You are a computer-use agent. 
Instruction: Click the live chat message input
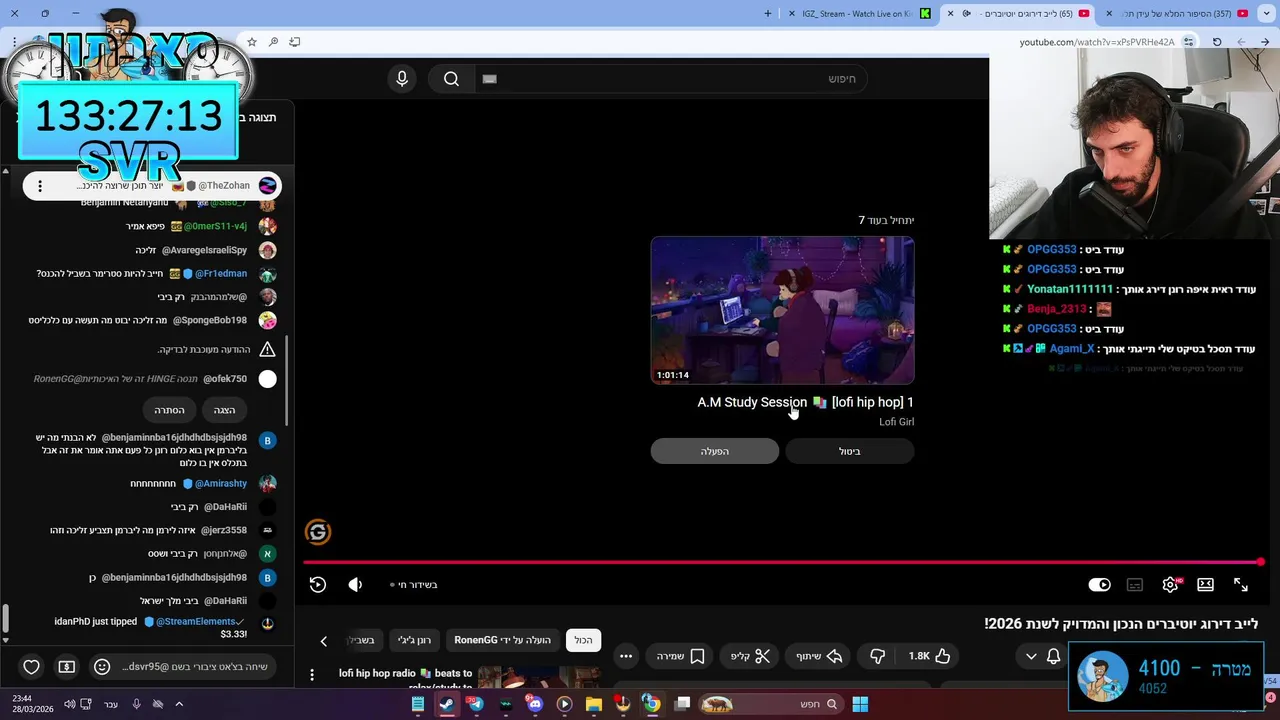tap(195, 667)
